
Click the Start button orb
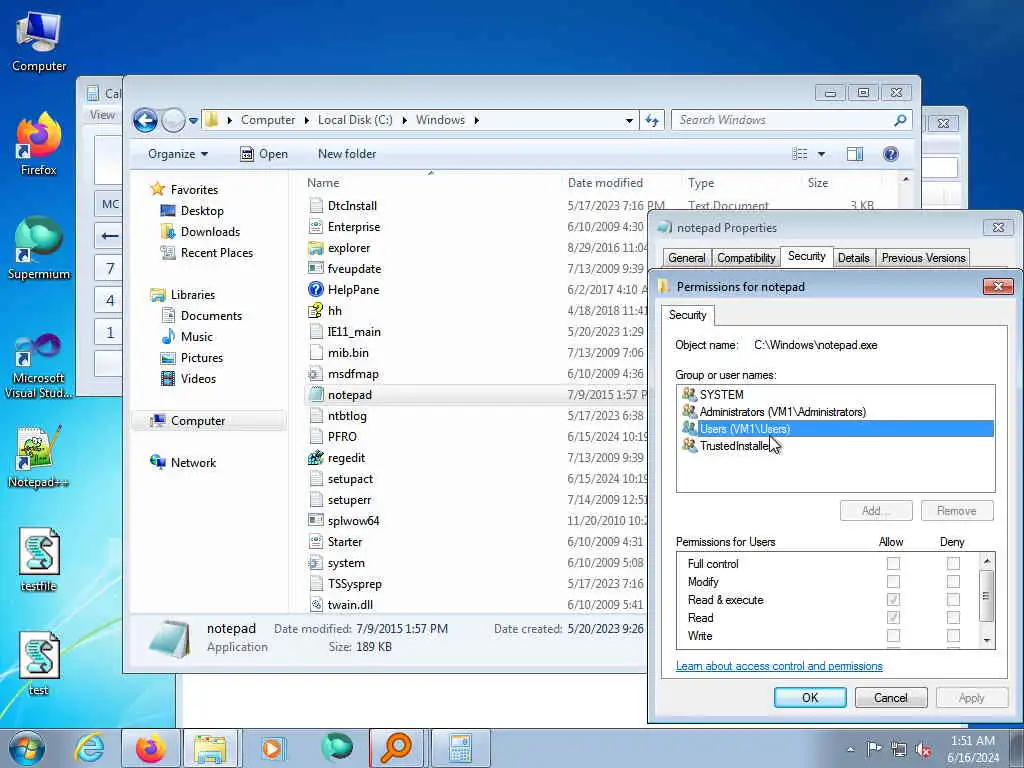pyautogui.click(x=25, y=748)
